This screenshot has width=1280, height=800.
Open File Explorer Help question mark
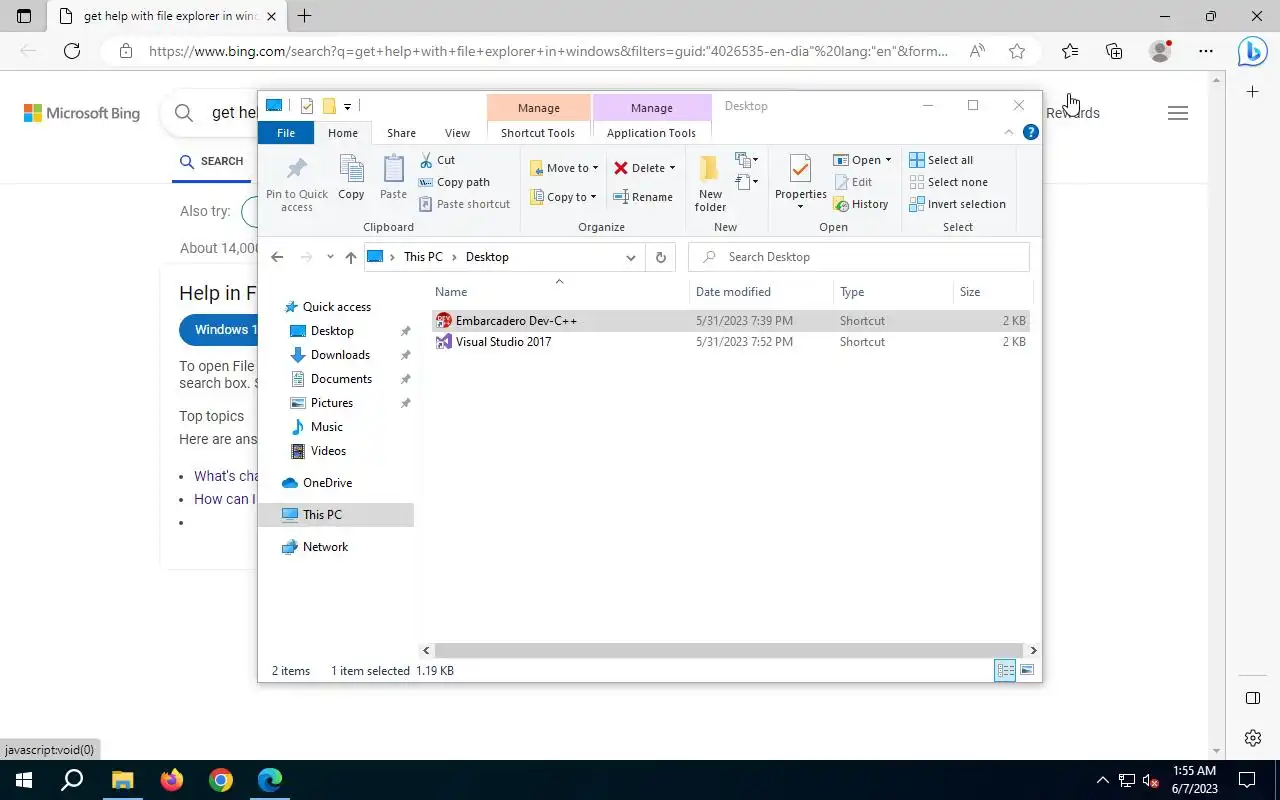pos(1030,132)
